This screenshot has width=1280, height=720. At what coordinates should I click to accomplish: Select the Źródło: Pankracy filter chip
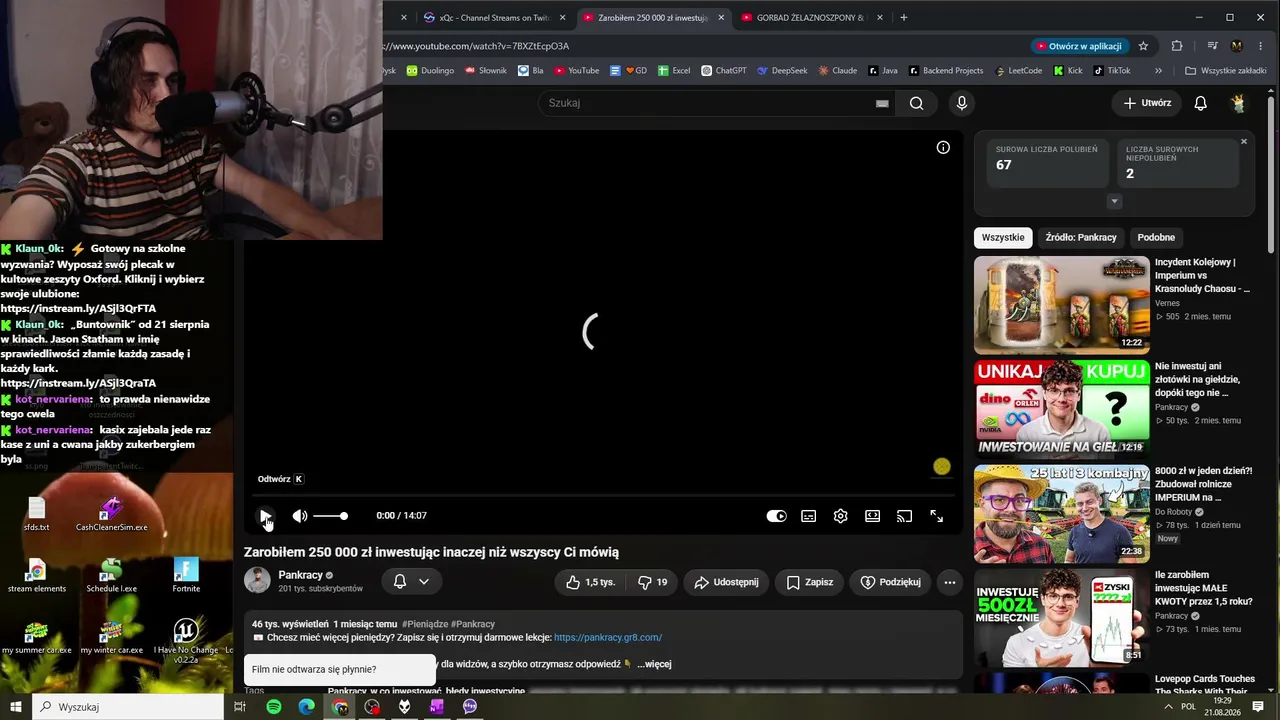tap(1081, 238)
